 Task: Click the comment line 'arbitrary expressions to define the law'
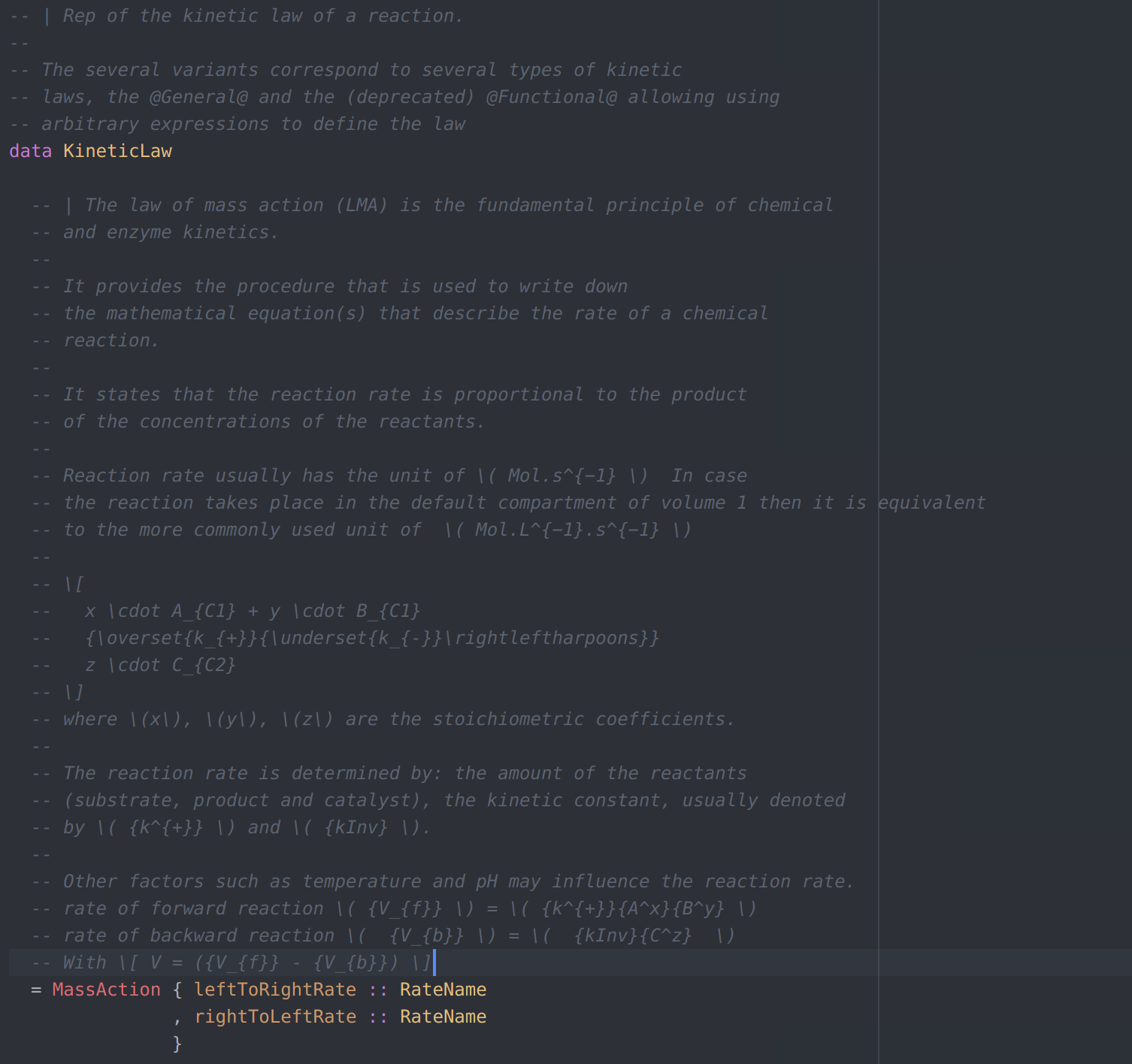click(253, 124)
